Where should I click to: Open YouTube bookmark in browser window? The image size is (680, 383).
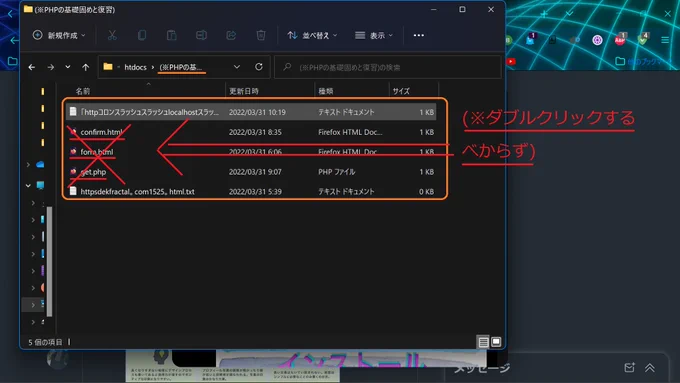point(511,62)
